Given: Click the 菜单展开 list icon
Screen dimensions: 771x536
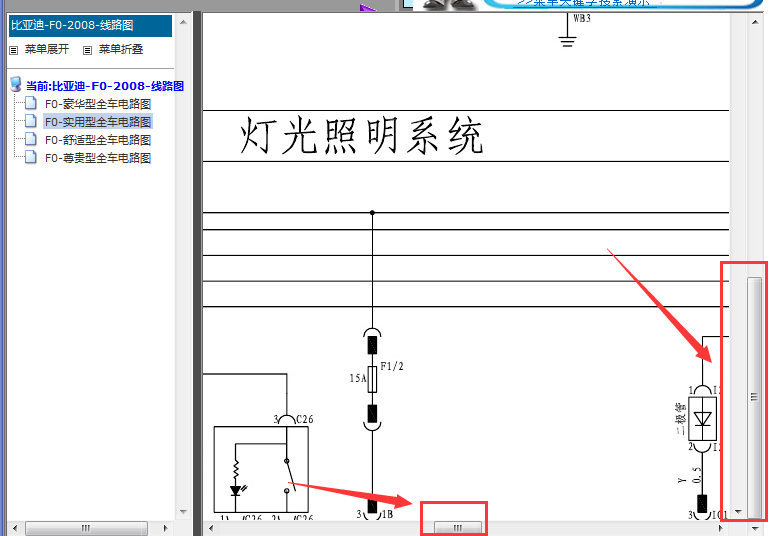Looking at the screenshot, I should point(14,50).
